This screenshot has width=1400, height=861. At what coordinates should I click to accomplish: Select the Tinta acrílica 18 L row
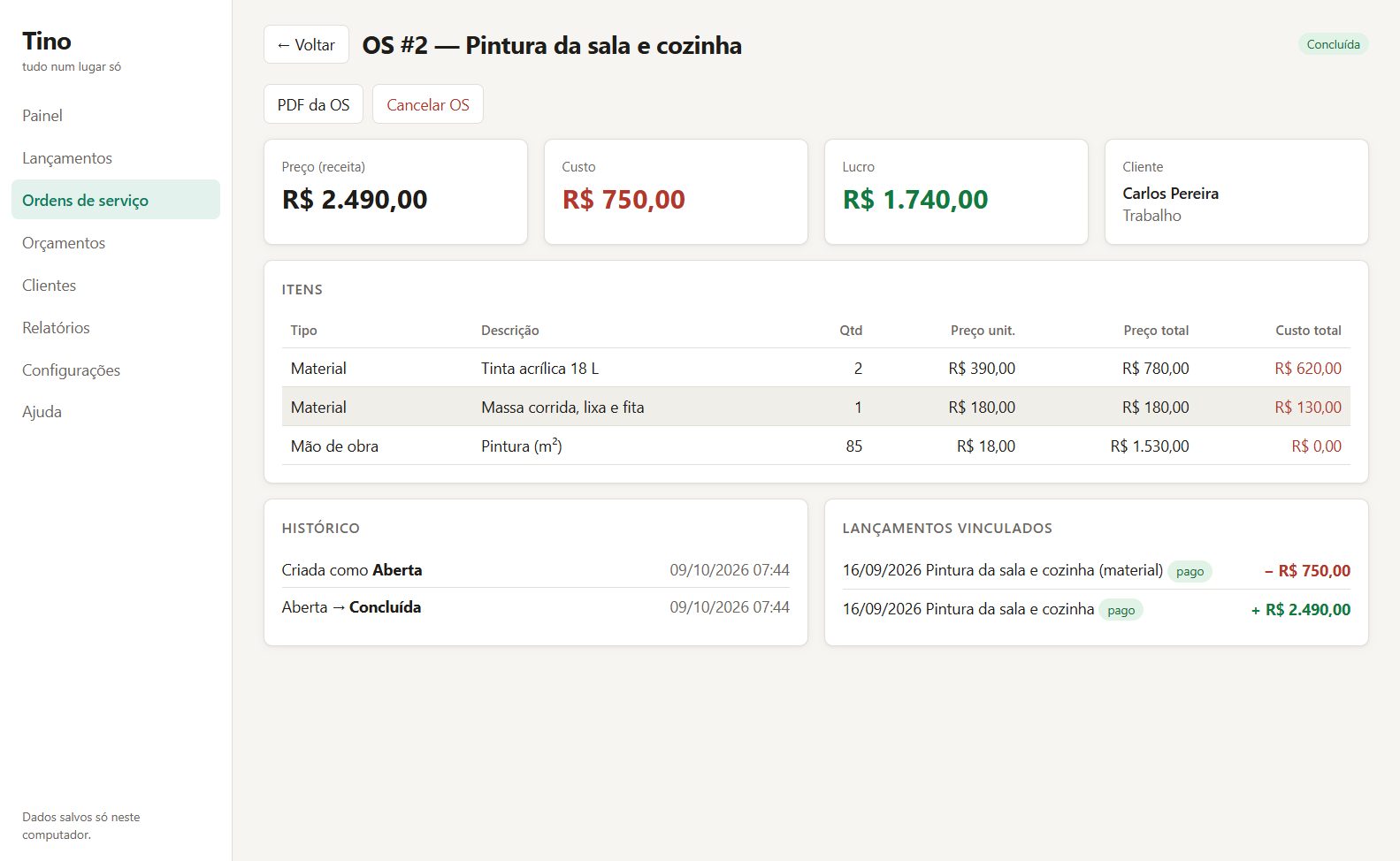(815, 368)
